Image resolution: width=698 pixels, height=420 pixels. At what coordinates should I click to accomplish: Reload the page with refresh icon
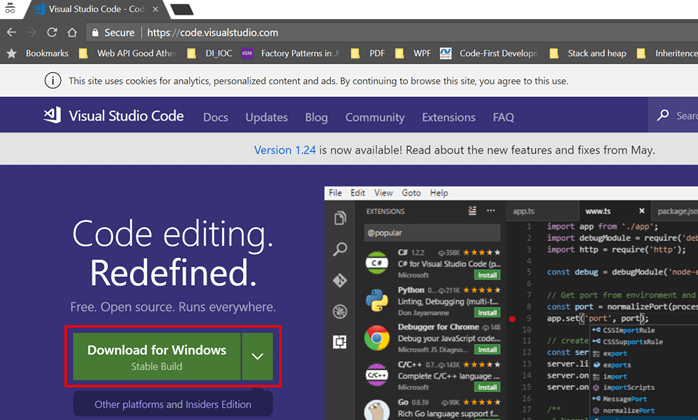(x=52, y=33)
